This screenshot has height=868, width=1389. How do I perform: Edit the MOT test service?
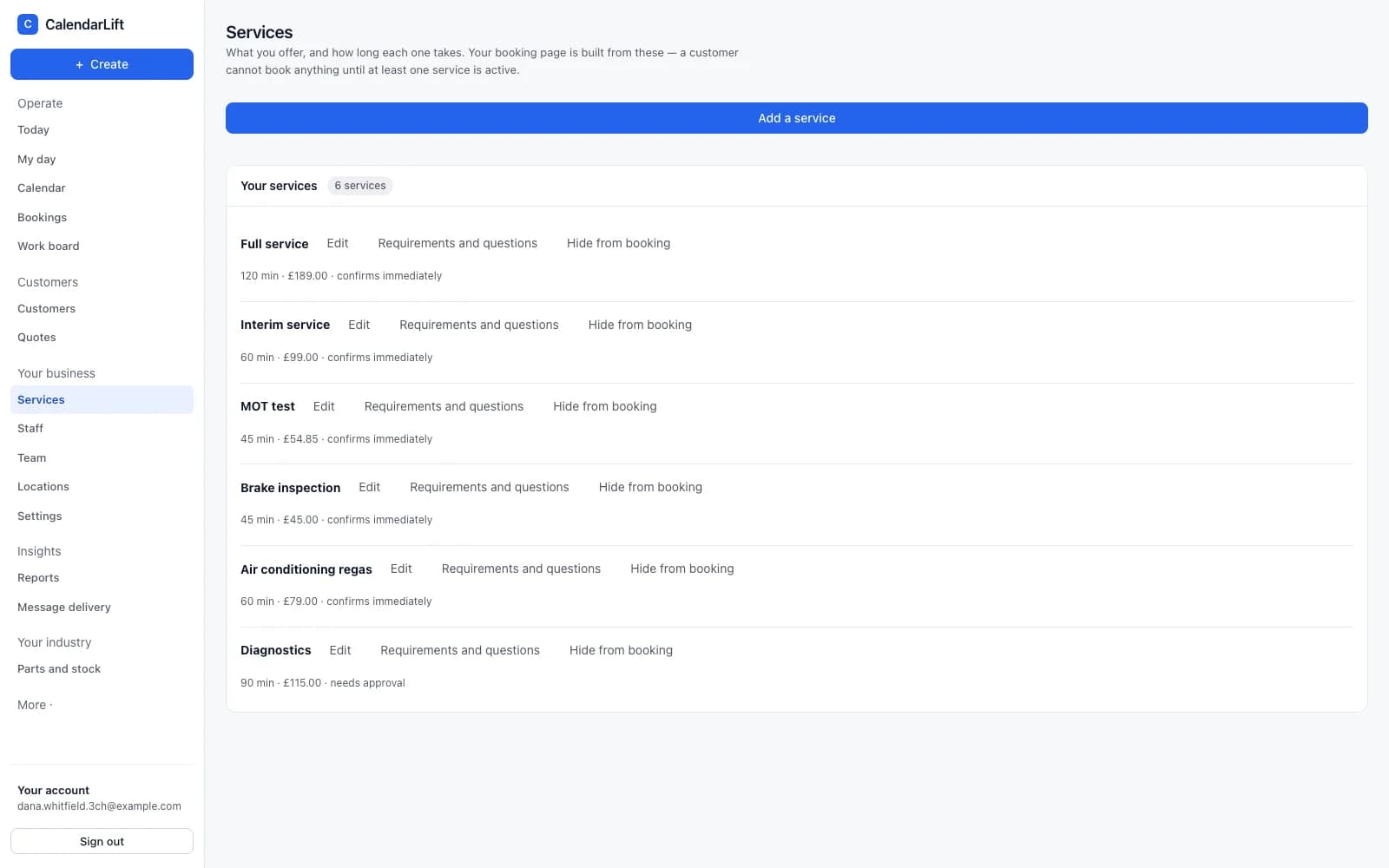[324, 406]
